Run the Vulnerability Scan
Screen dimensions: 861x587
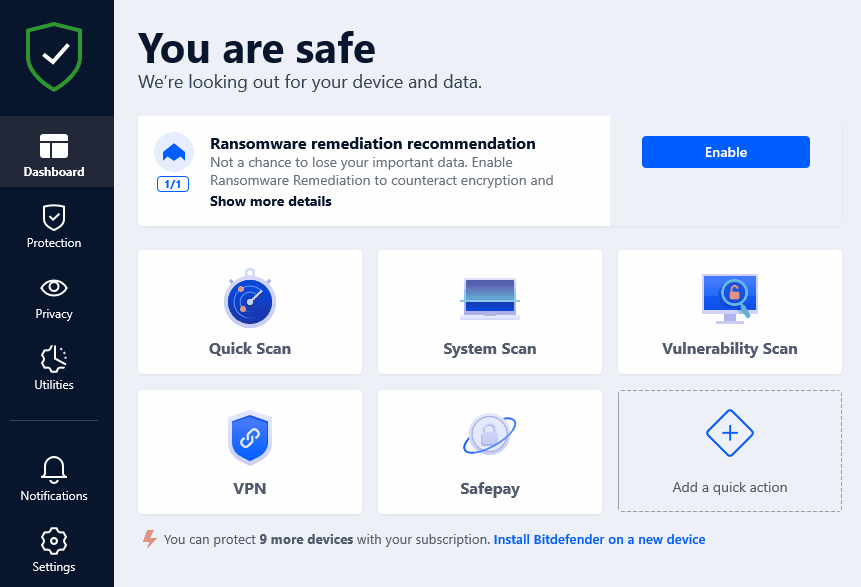tap(729, 311)
